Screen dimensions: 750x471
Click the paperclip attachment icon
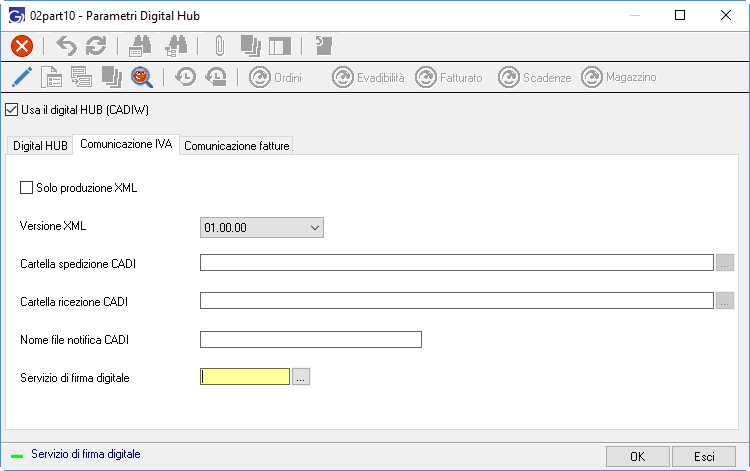tap(220, 46)
